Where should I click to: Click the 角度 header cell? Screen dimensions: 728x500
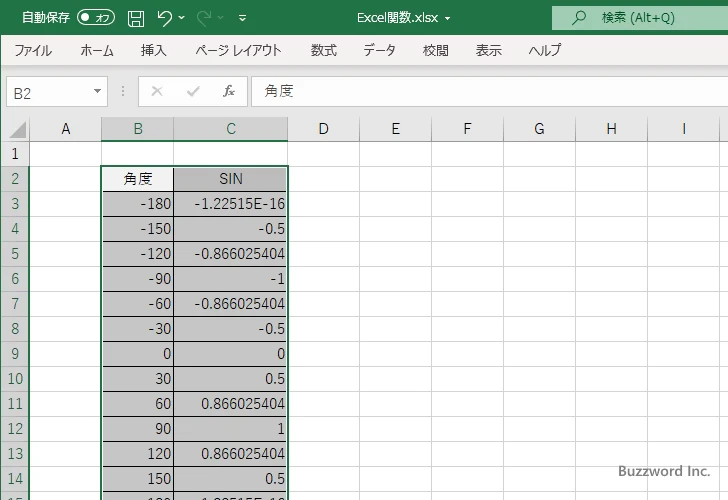[x=137, y=179]
